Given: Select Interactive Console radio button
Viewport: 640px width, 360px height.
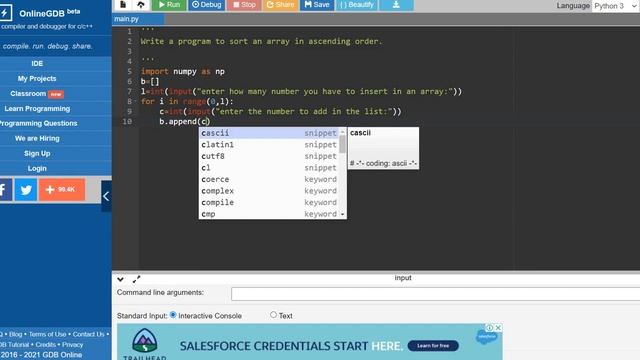Looking at the screenshot, I should pos(173,315).
